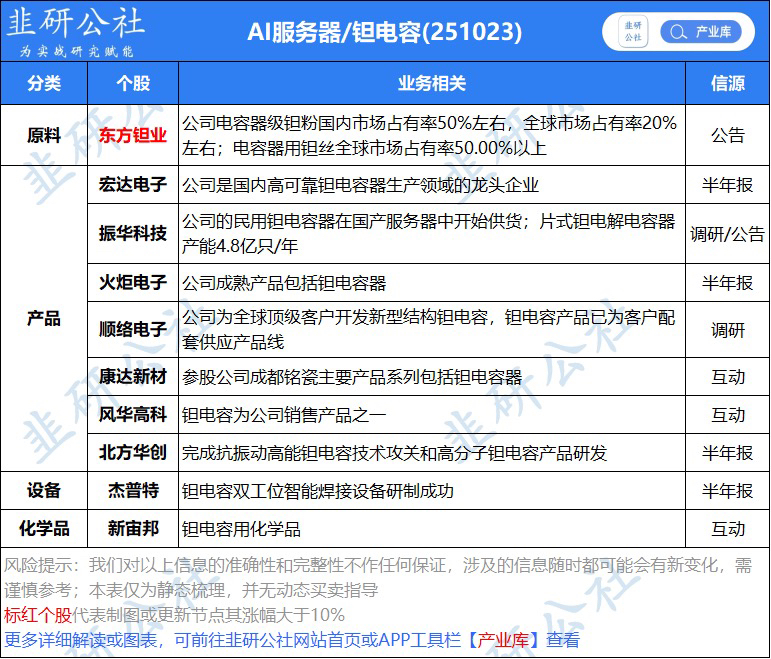The width and height of the screenshot is (771, 659).
Task: Click the 韭研公社 header logo text
Action: 75,23
